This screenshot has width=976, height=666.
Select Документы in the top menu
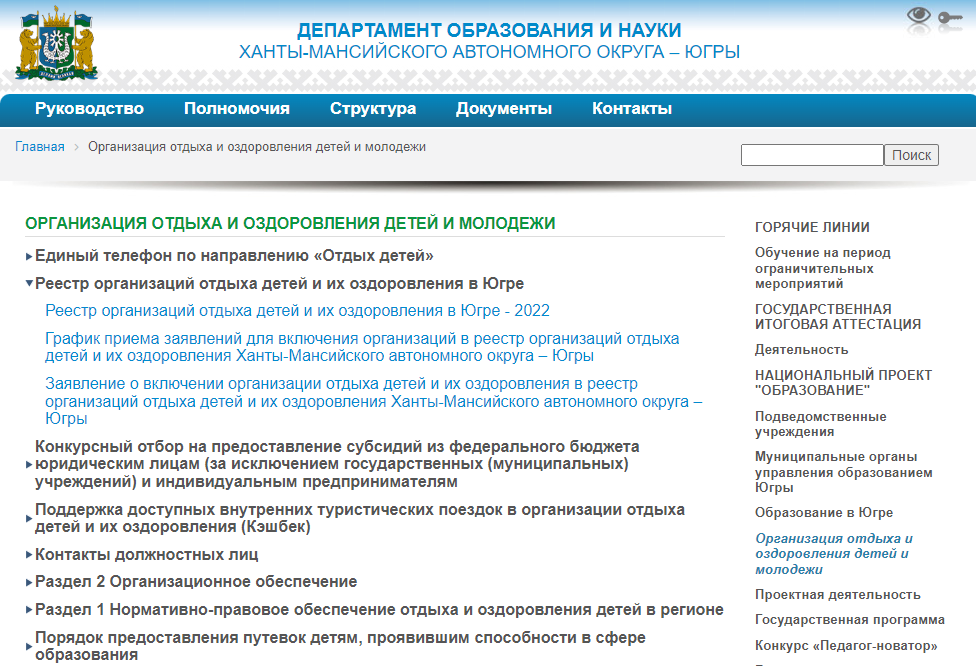pyautogui.click(x=504, y=109)
